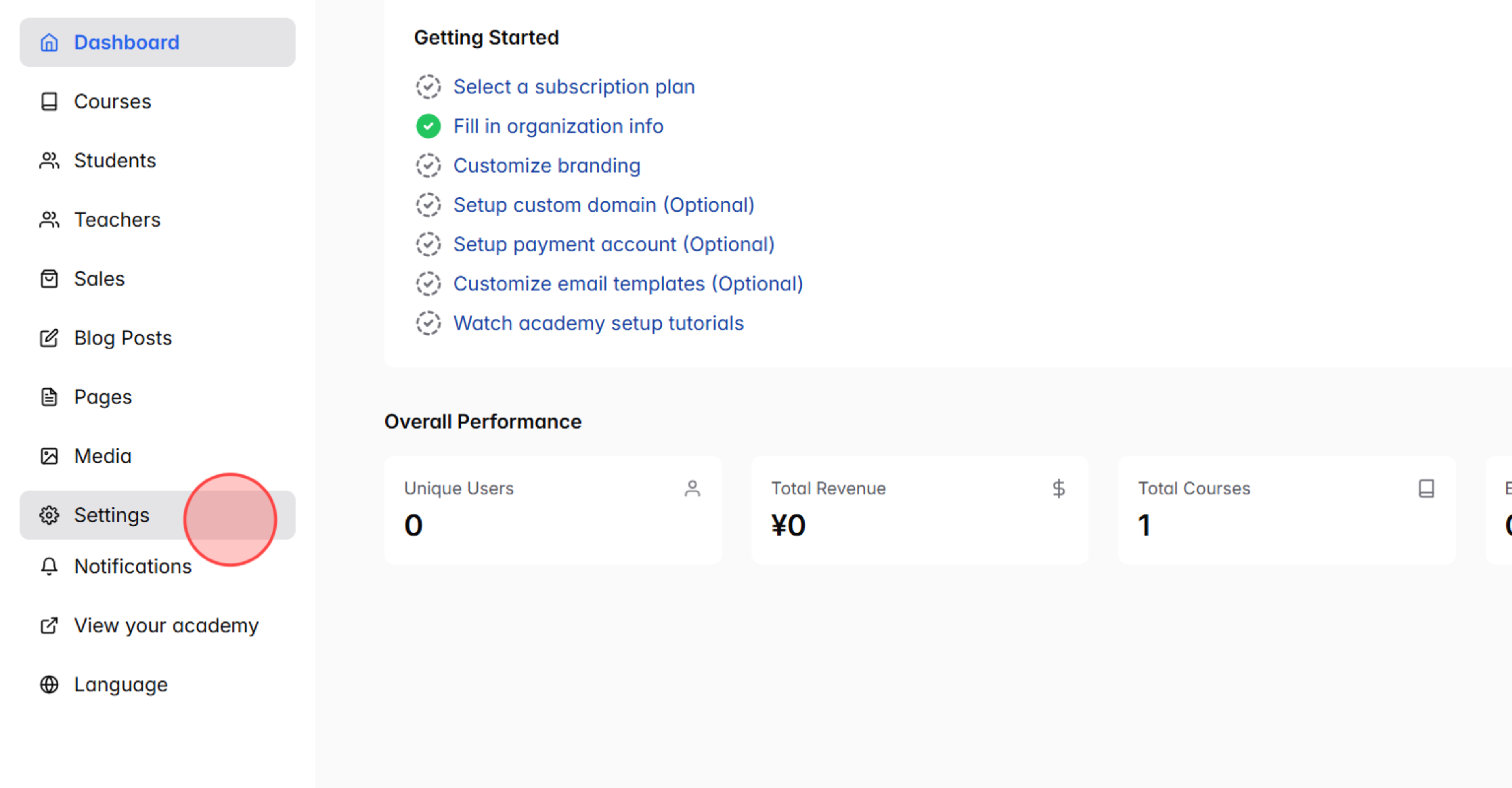Select Pages in the sidebar
This screenshot has height=788, width=1512.
click(103, 397)
